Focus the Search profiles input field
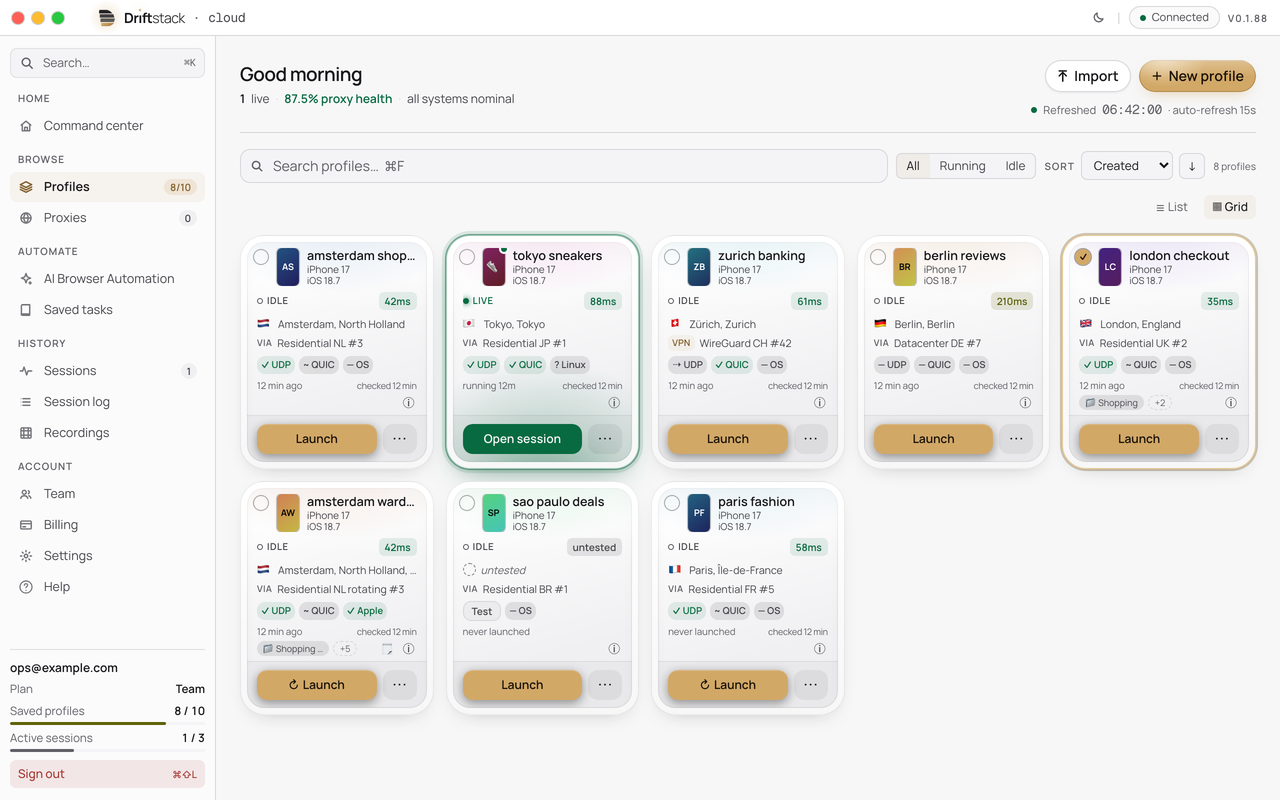Viewport: 1280px width, 800px height. [564, 166]
